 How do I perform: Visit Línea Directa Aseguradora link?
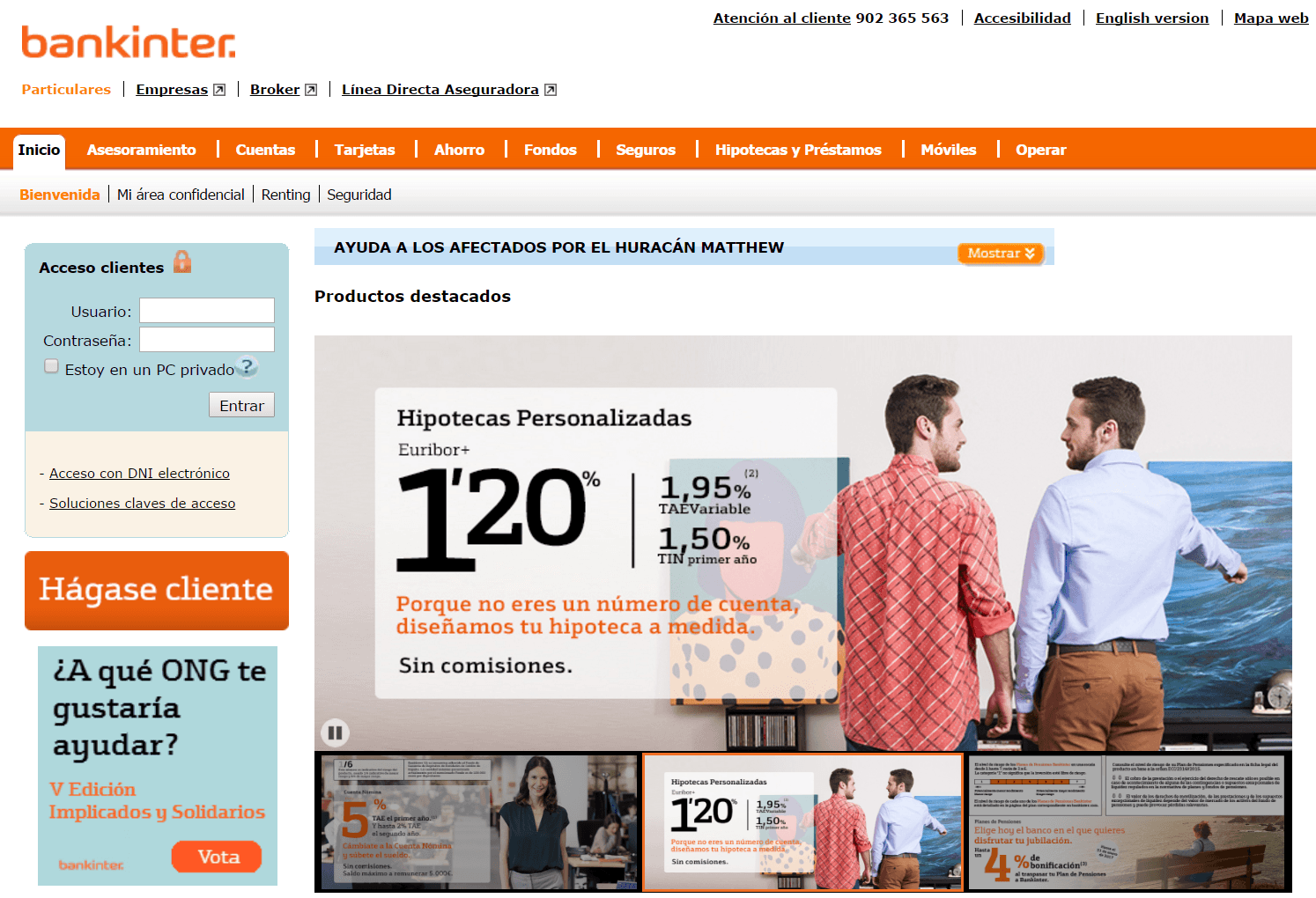pos(440,90)
